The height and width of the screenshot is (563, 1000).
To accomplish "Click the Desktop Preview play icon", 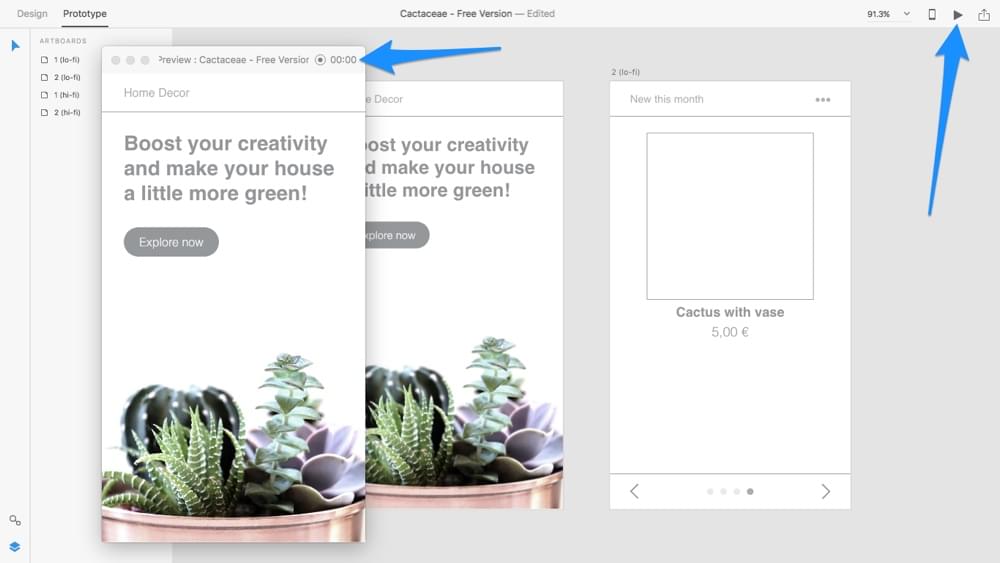I will point(958,14).
